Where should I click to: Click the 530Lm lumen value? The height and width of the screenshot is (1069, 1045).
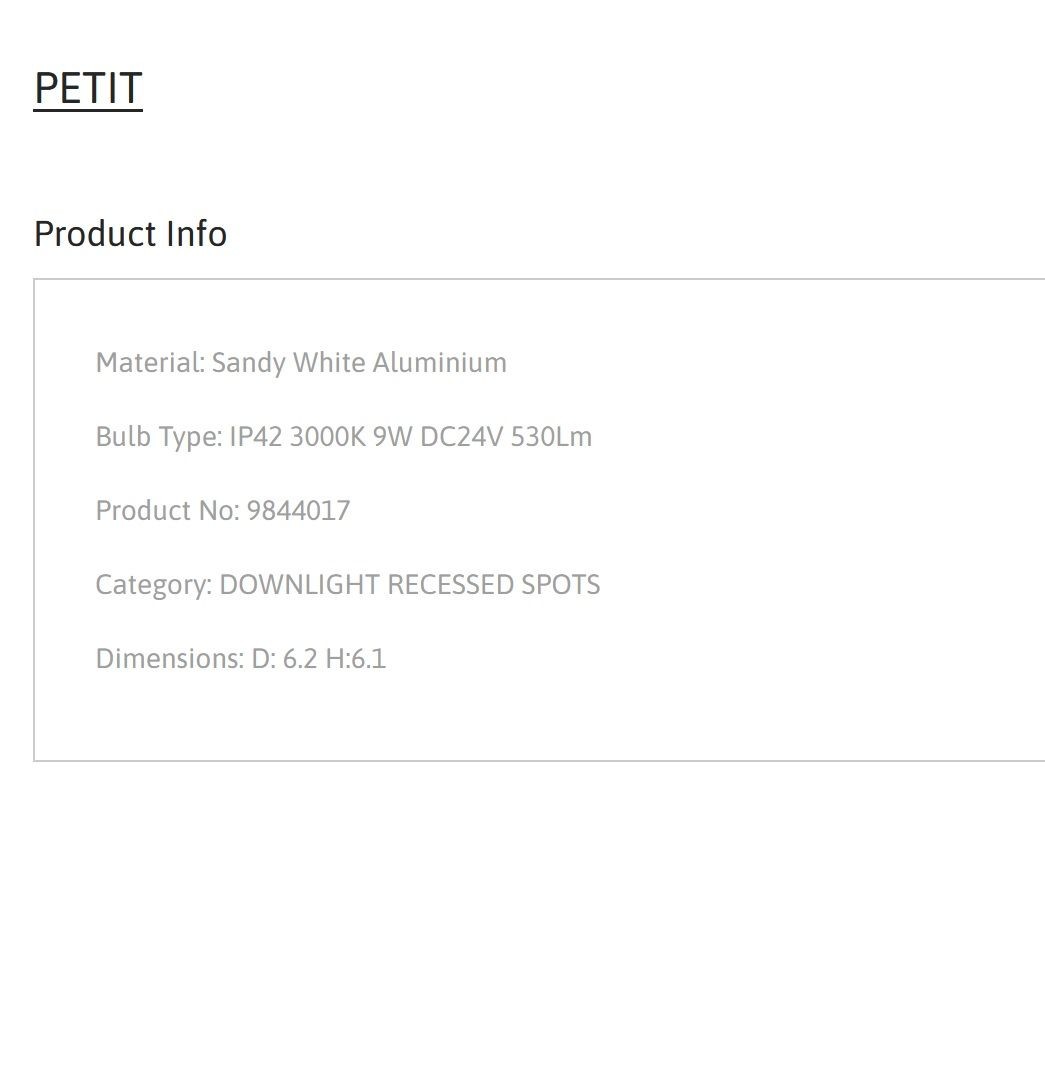coord(551,436)
